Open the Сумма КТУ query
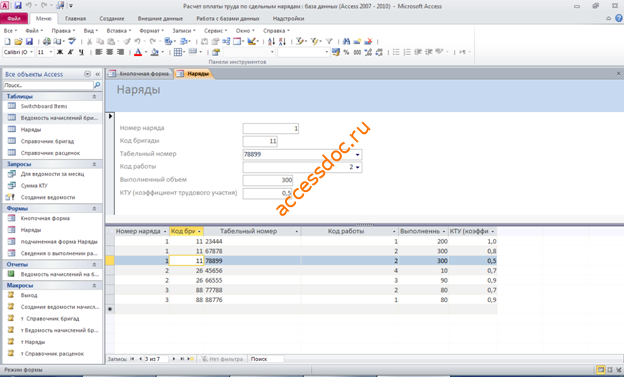The image size is (624, 377). click(x=34, y=186)
